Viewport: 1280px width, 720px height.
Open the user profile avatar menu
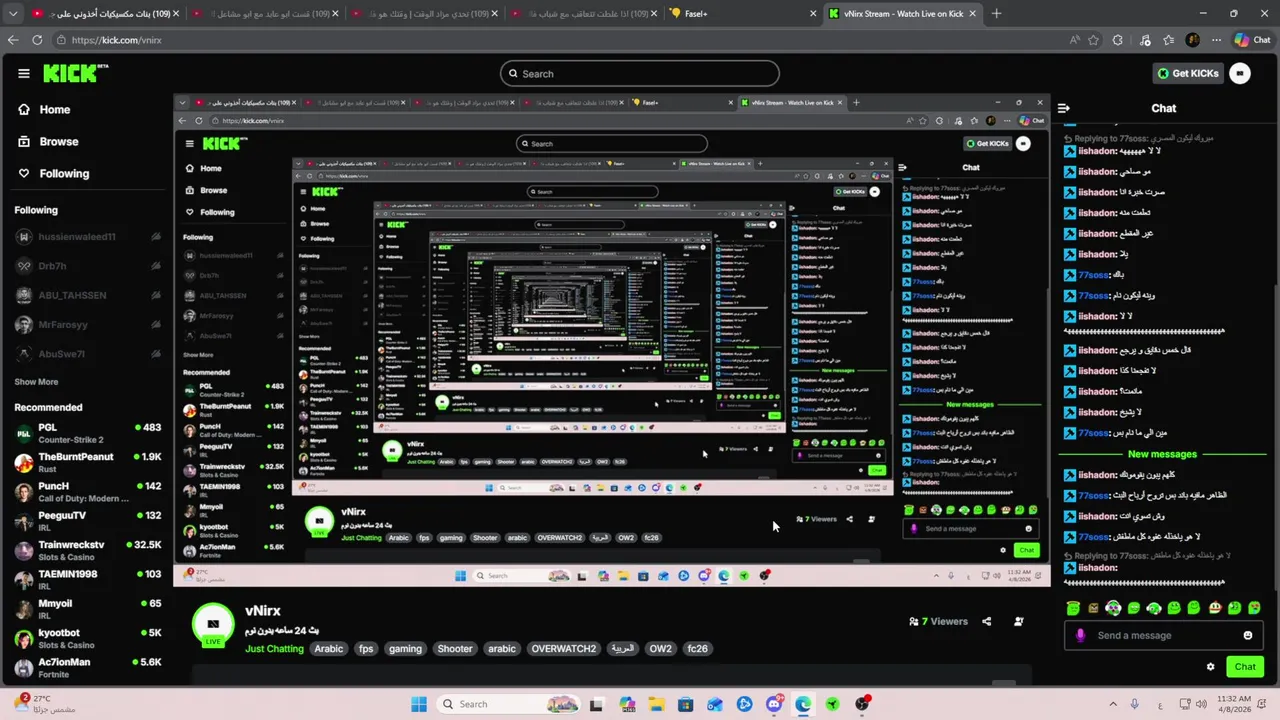(1240, 73)
